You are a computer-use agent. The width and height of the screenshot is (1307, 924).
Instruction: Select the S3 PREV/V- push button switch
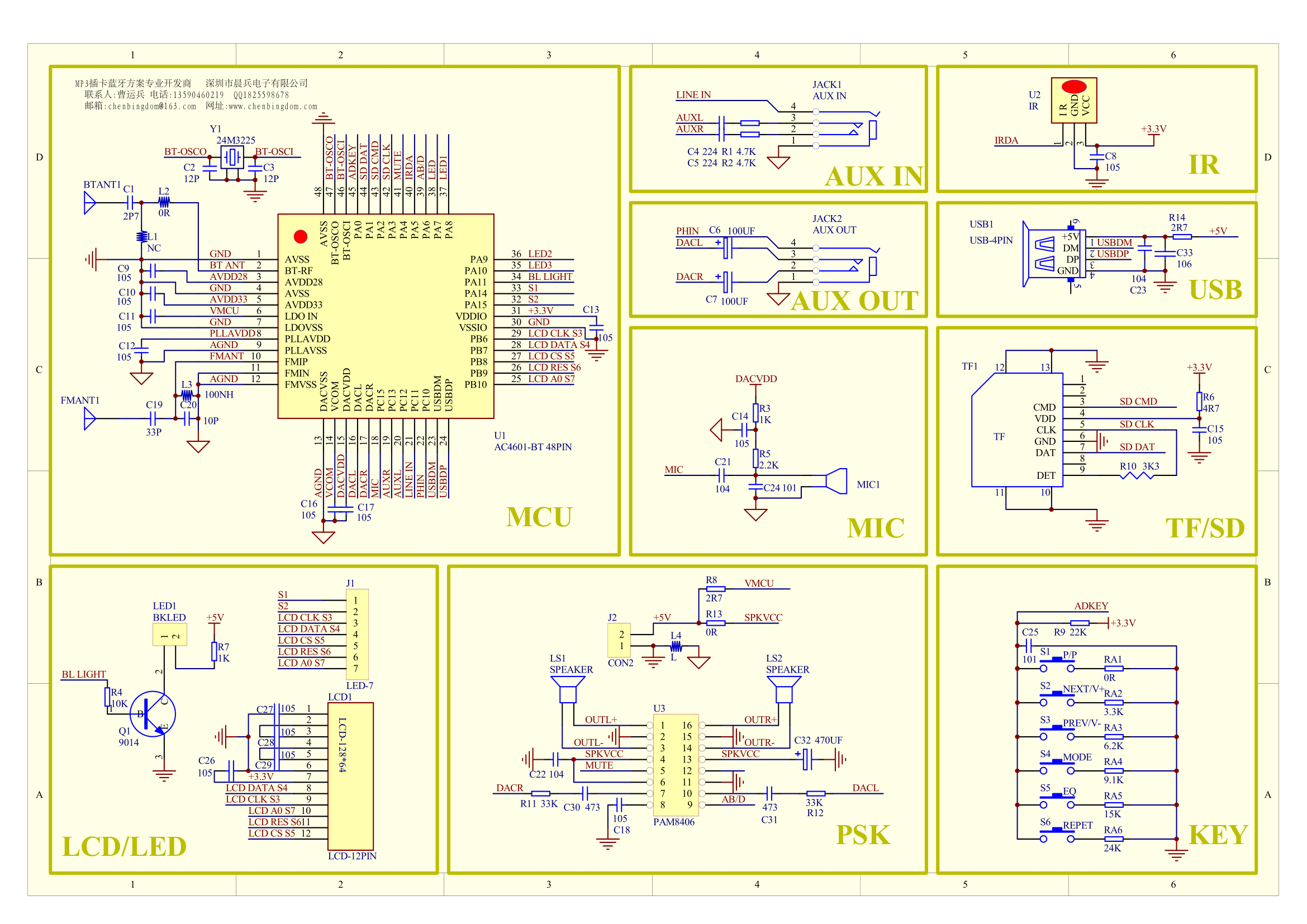point(1057,733)
